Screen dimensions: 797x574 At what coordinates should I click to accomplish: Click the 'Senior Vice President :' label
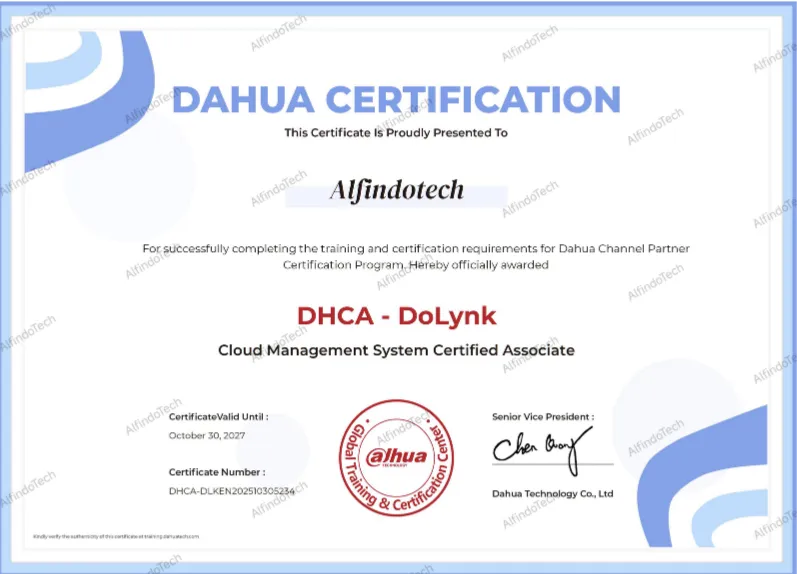[x=543, y=417]
